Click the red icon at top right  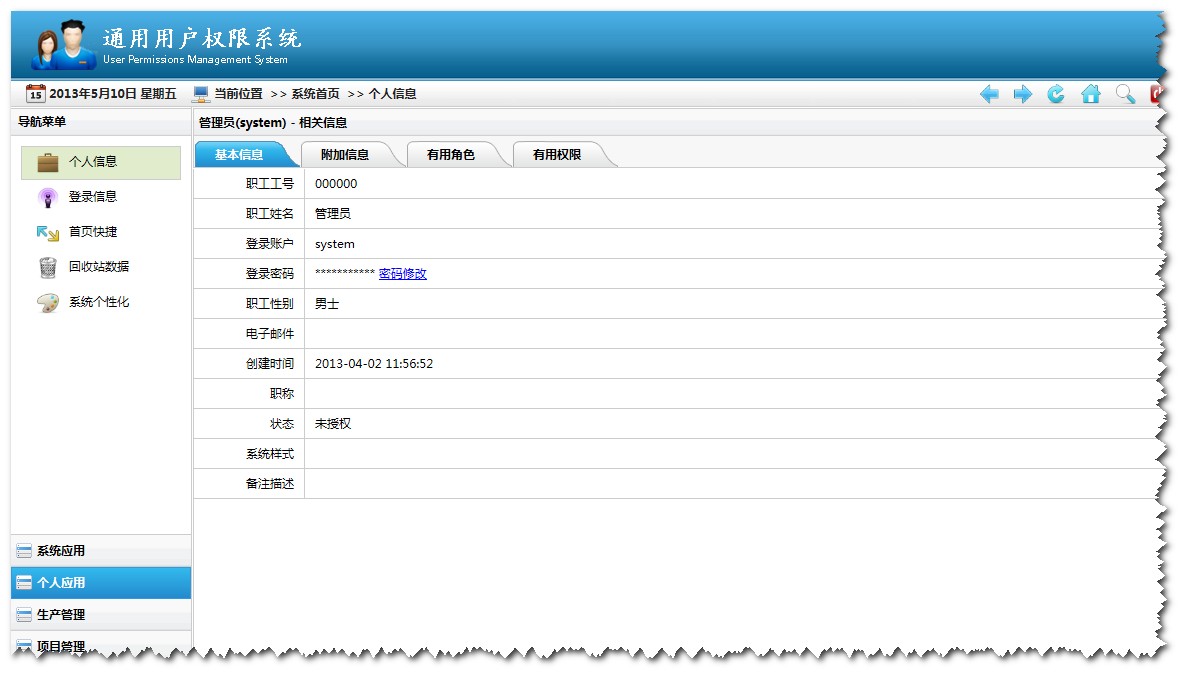[x=1156, y=93]
